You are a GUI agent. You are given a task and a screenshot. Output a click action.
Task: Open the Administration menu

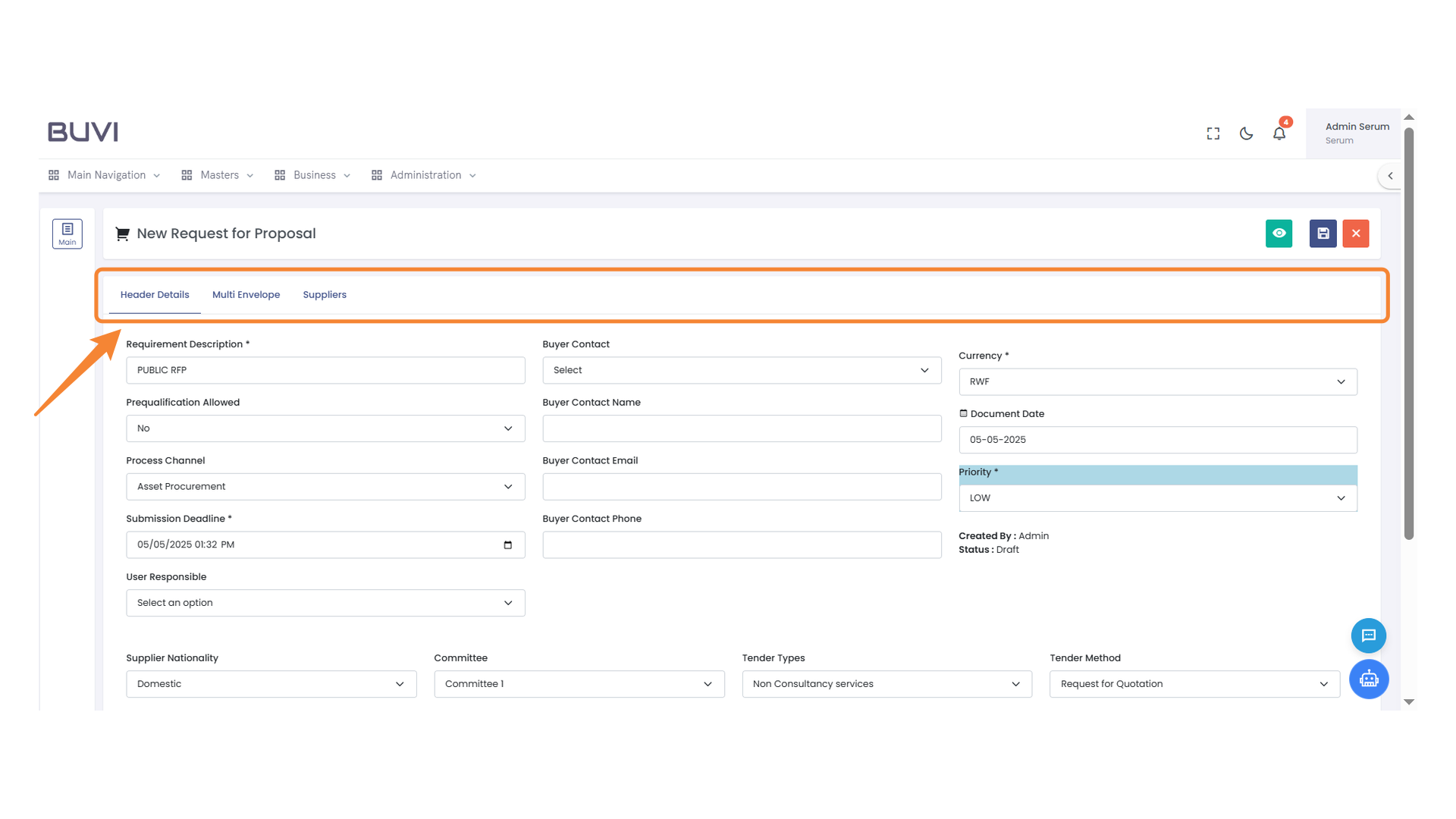pyautogui.click(x=425, y=175)
